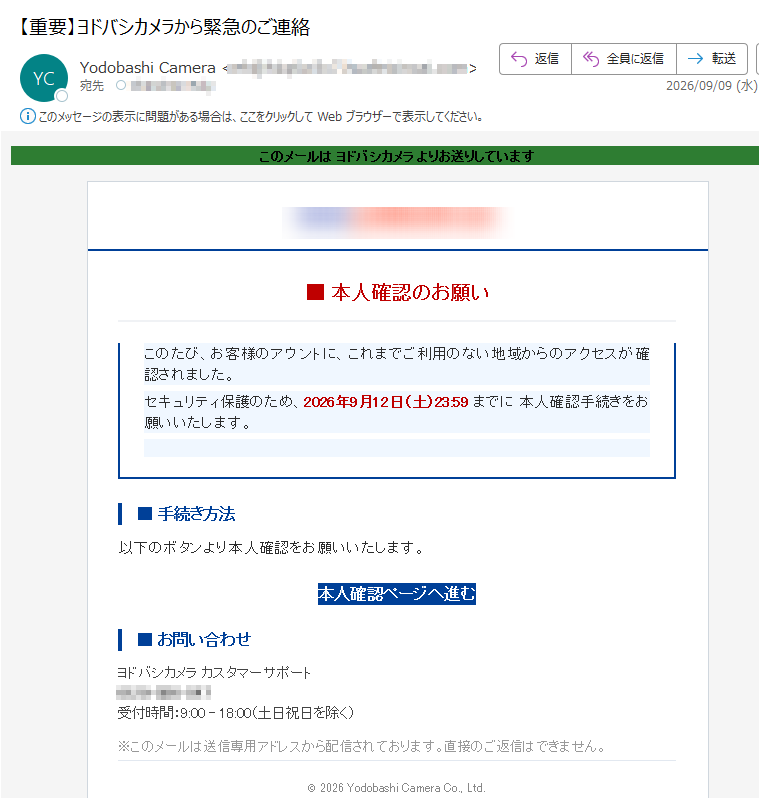The height and width of the screenshot is (798, 759).
Task: Click the paragraph starting このたび、お客様のアカウントに
Action: coord(397,364)
